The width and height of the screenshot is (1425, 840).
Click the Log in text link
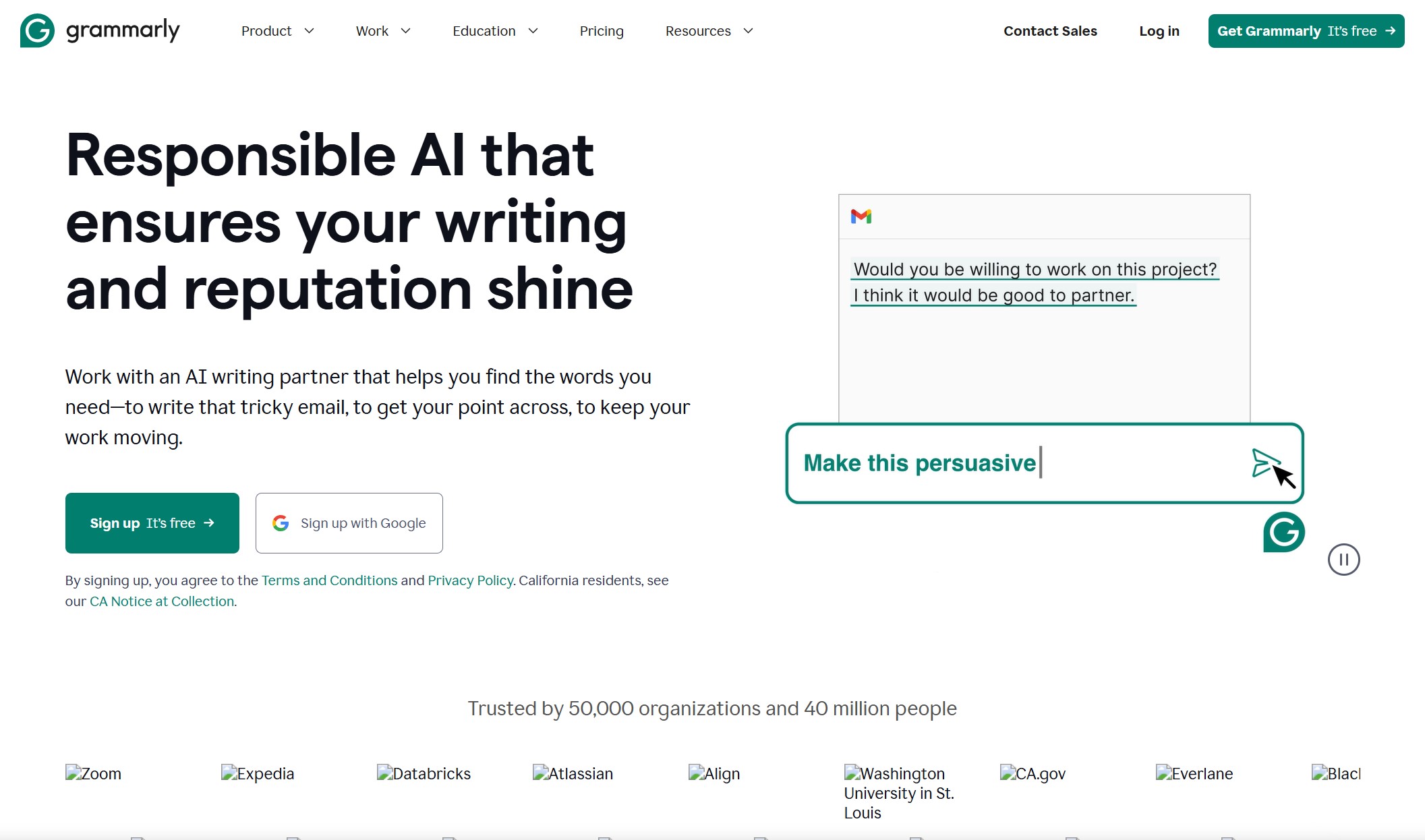[1160, 31]
